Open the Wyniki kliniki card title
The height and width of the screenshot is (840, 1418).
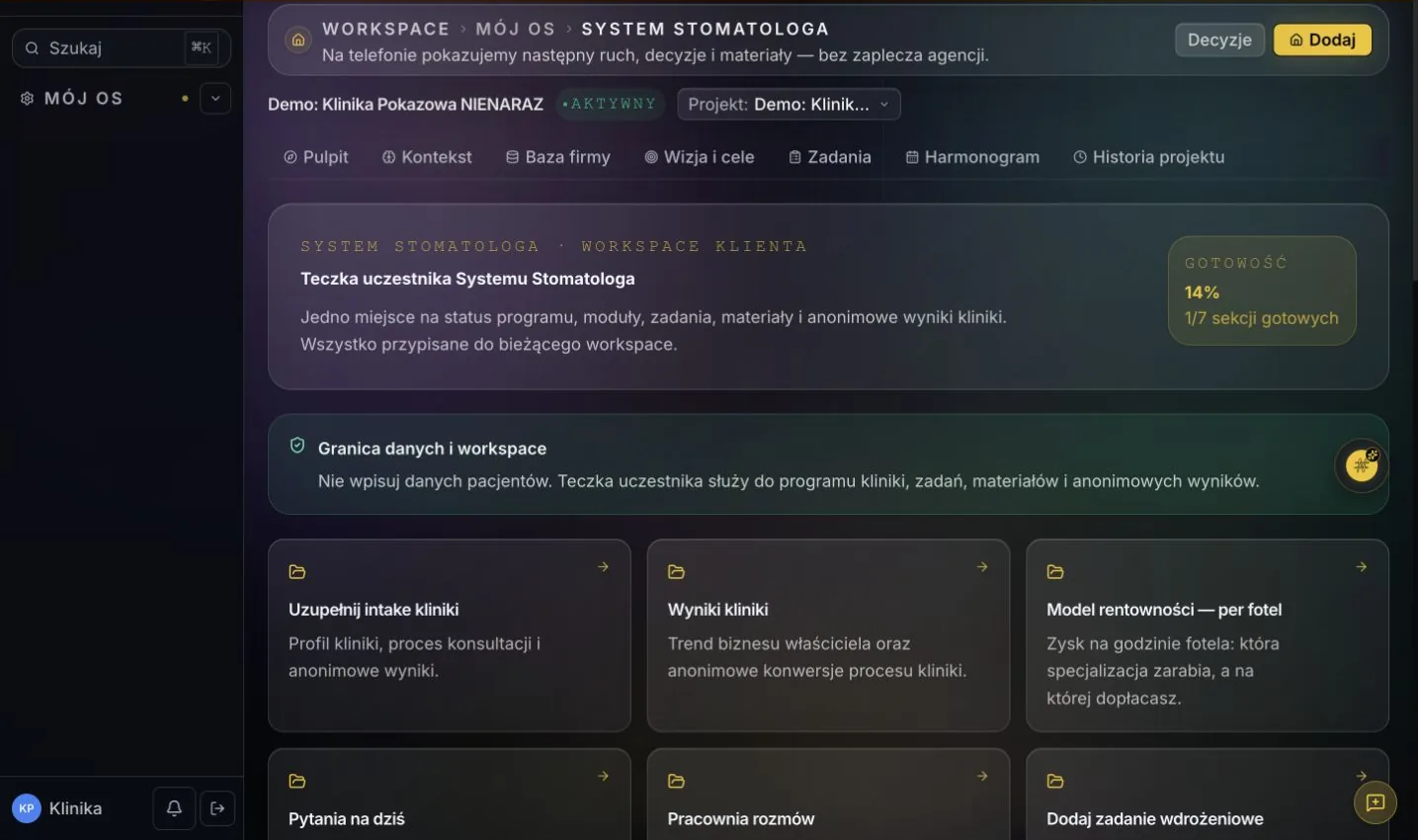pos(717,610)
